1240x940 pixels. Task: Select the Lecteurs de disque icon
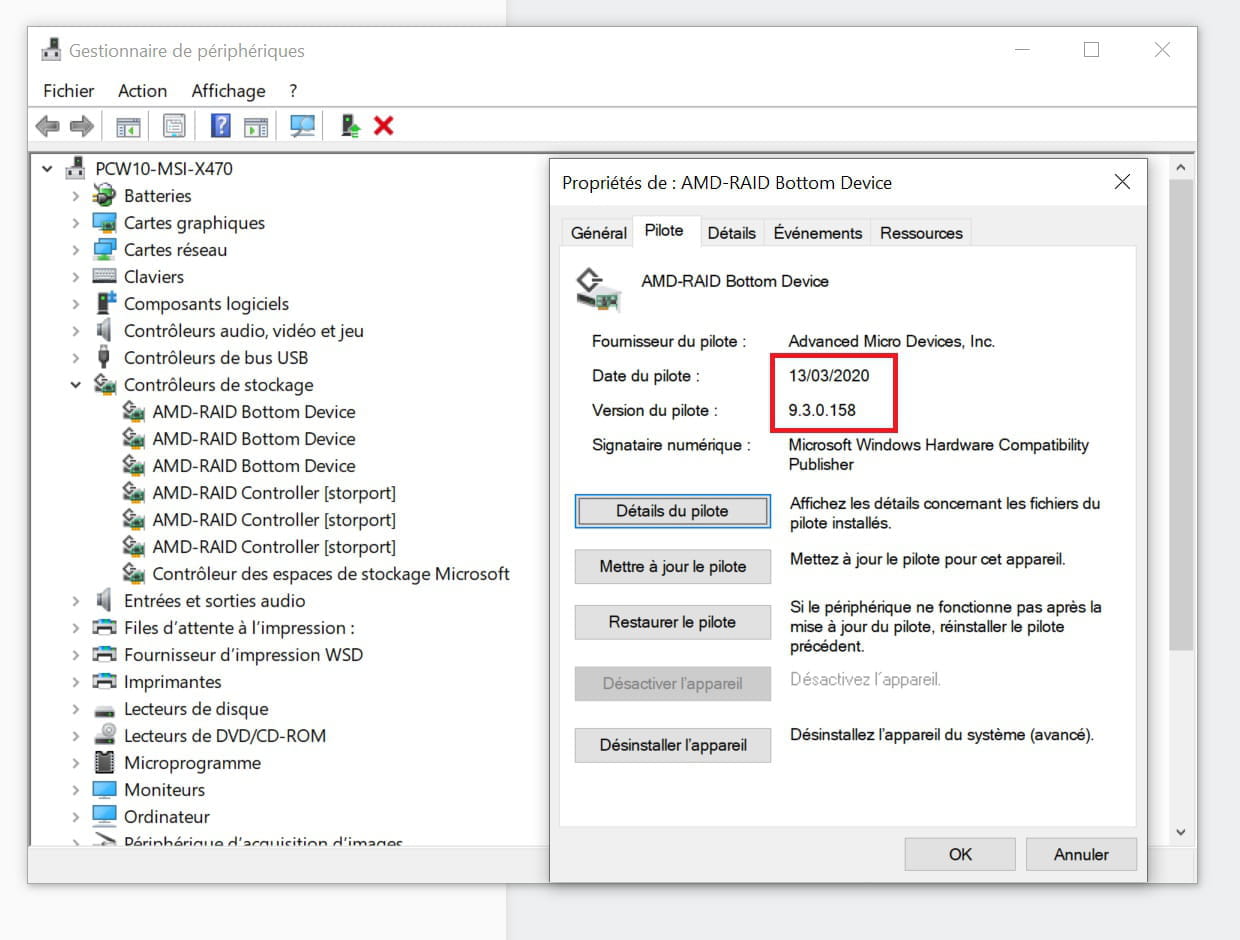[105, 709]
